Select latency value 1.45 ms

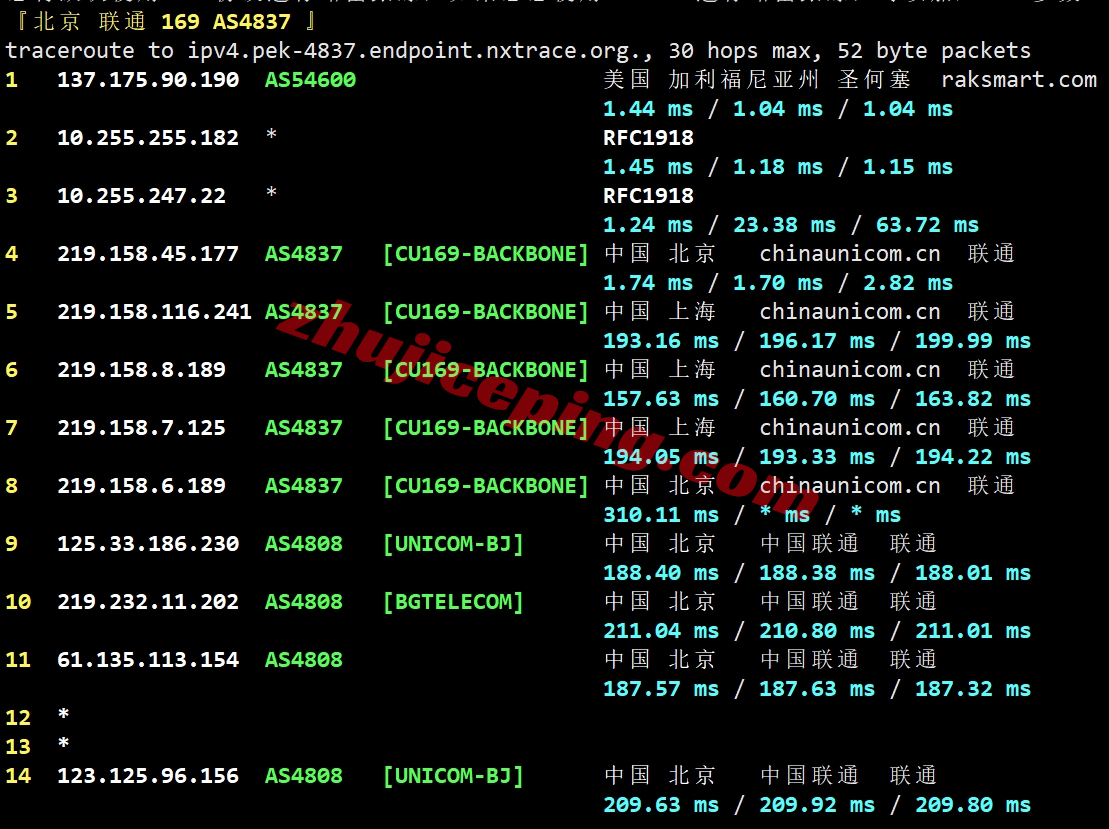648,166
